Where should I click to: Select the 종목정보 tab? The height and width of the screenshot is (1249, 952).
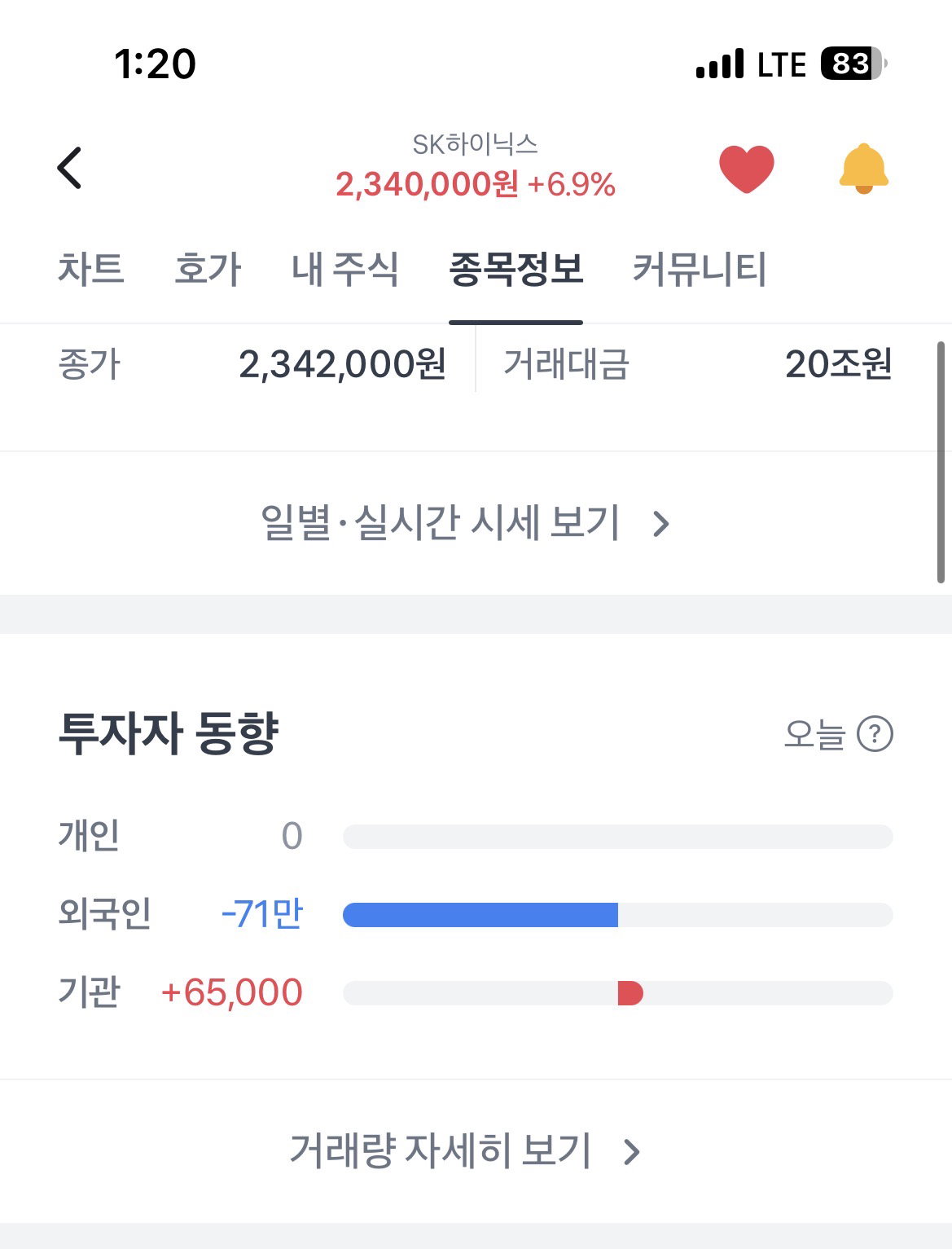coord(516,269)
